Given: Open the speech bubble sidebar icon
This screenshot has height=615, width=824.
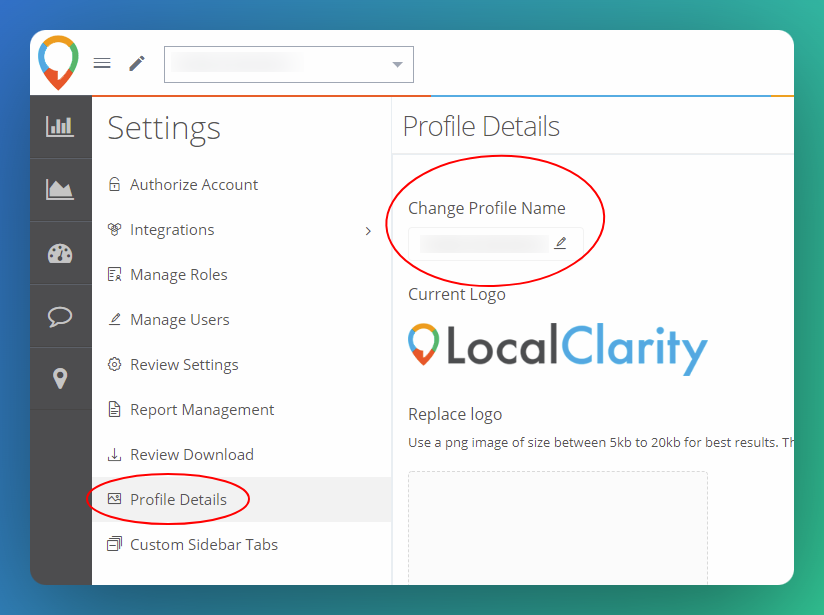Looking at the screenshot, I should tap(60, 316).
